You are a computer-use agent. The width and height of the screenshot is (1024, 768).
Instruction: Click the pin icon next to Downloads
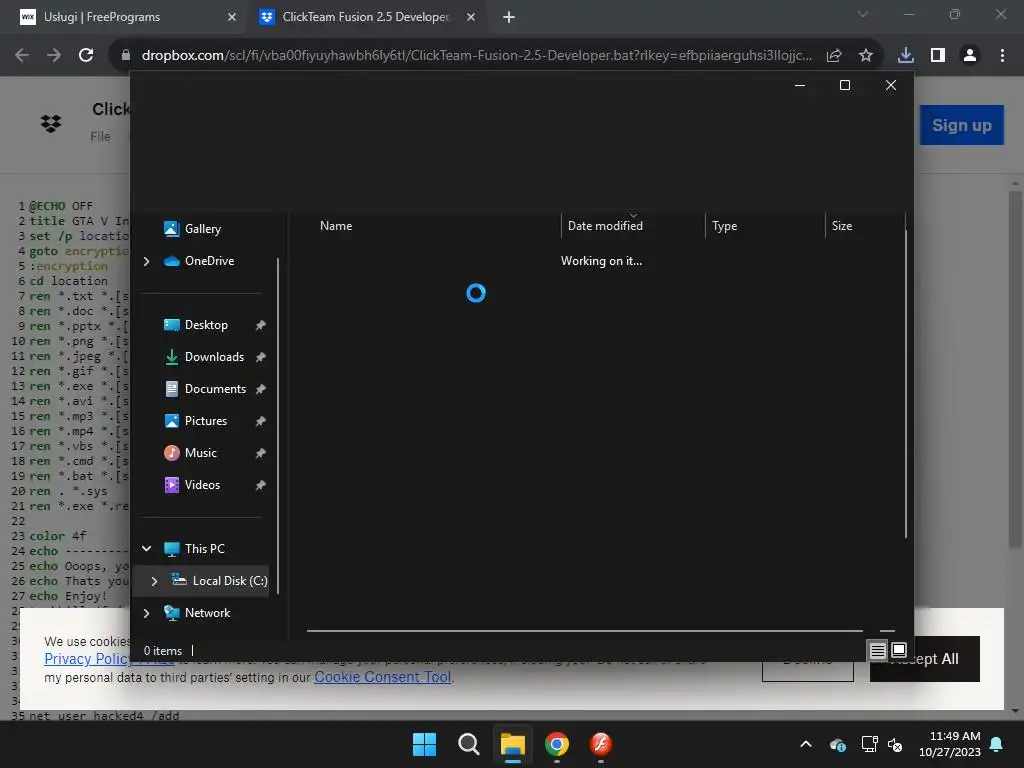pyautogui.click(x=261, y=357)
